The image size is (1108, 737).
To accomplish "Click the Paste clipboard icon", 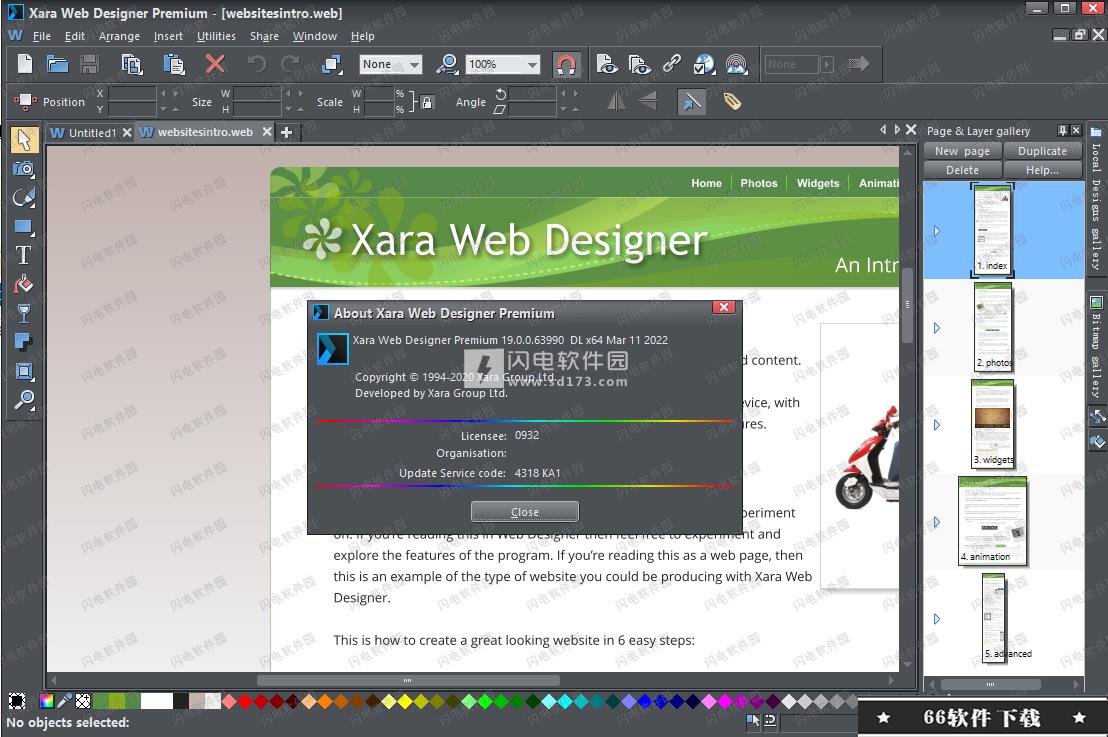I will tap(174, 64).
